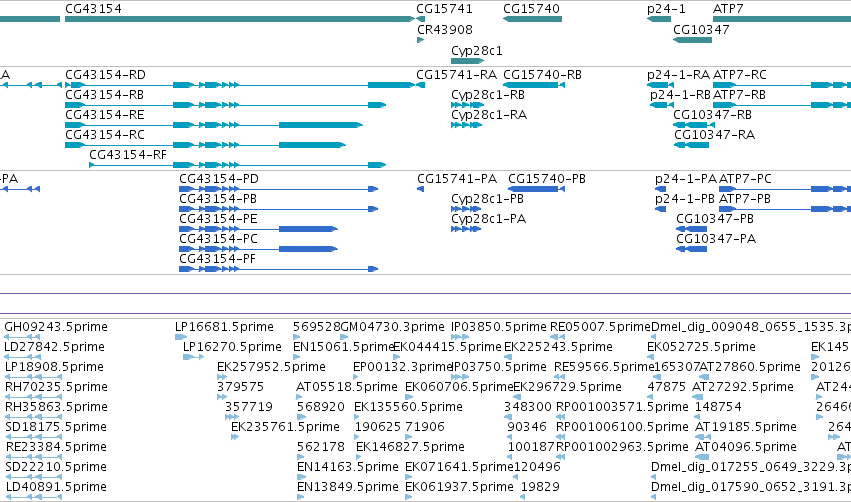Click the CG10347 gene label

(x=701, y=29)
